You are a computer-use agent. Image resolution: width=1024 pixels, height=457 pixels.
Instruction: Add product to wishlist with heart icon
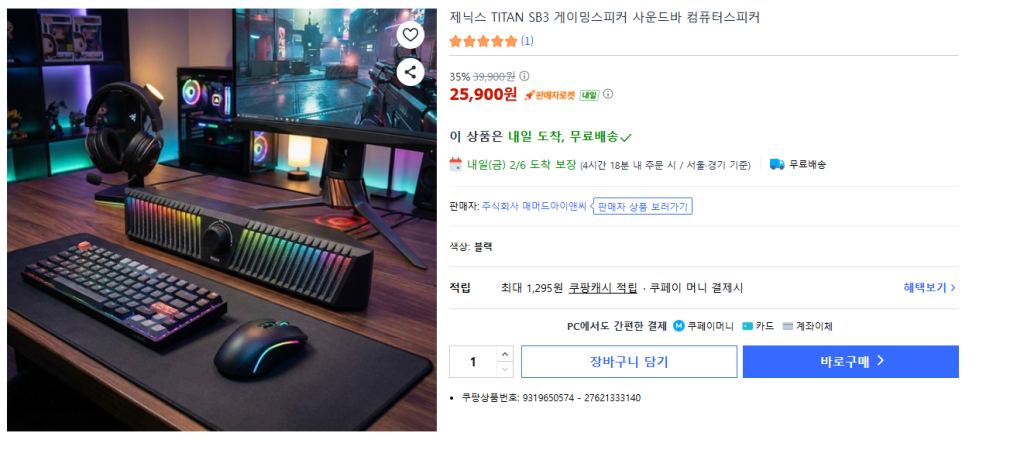[410, 35]
